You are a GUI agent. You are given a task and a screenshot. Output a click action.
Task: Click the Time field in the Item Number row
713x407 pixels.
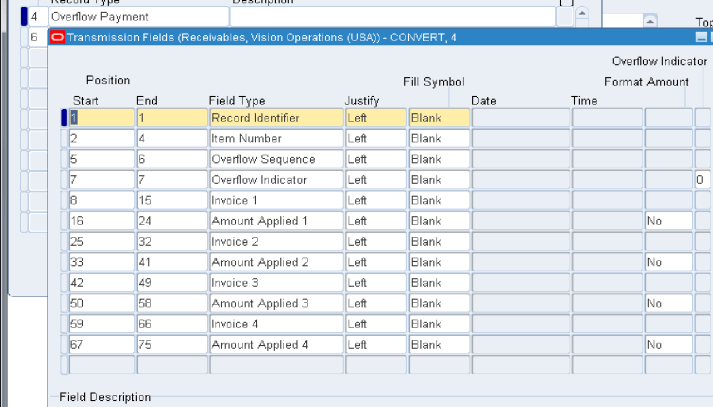click(x=606, y=139)
